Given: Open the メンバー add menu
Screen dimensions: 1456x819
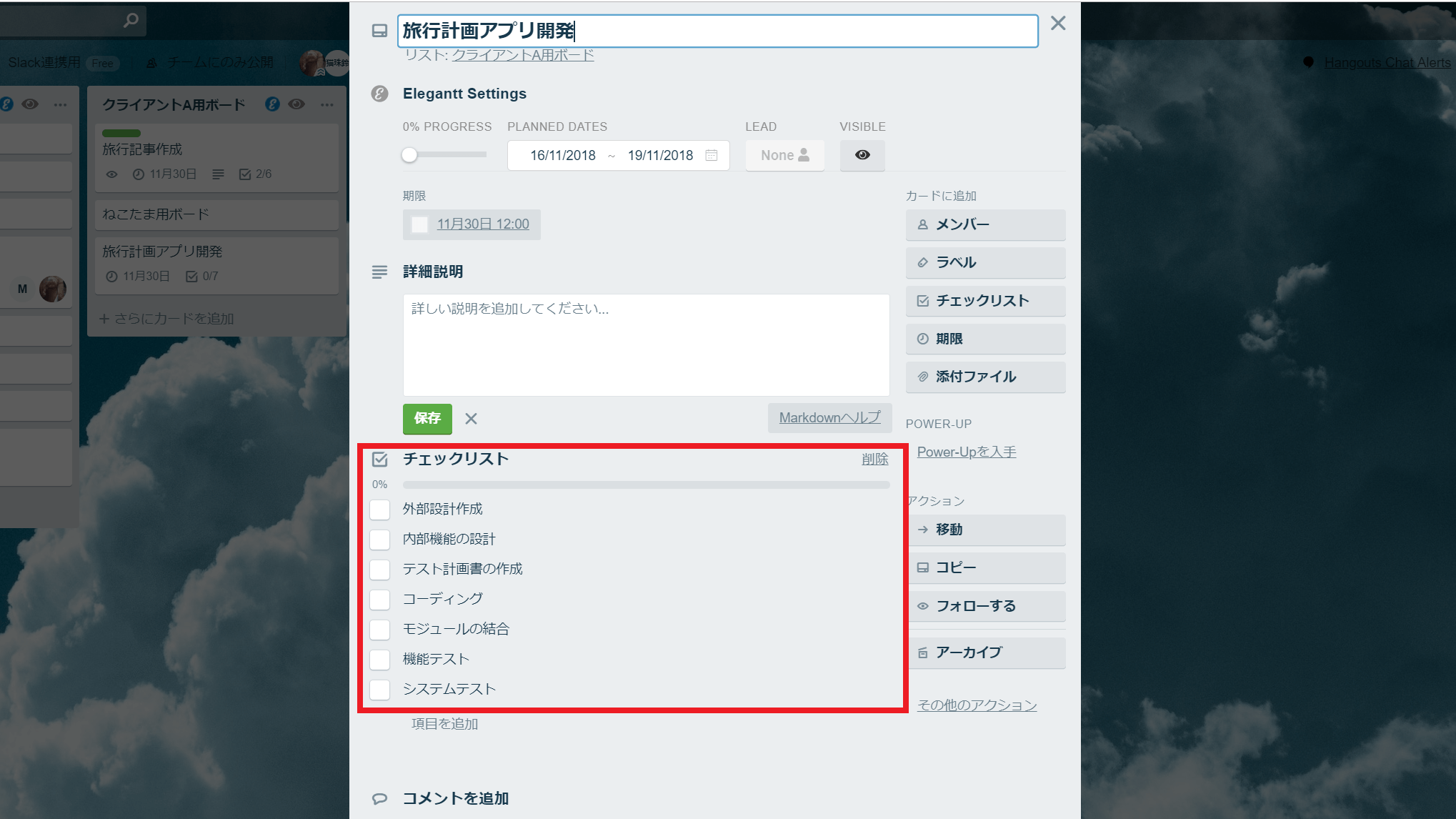Looking at the screenshot, I should 985,224.
